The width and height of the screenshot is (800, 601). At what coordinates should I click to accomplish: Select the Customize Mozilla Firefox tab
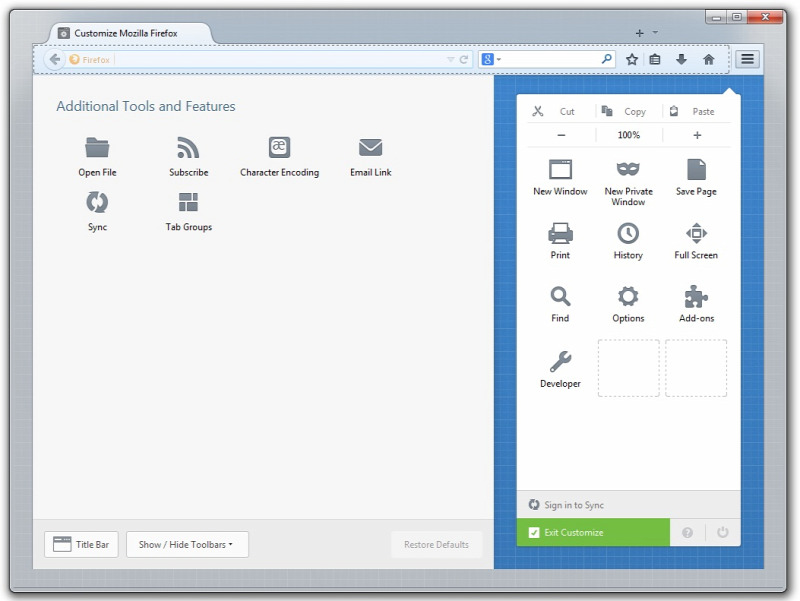pyautogui.click(x=129, y=33)
